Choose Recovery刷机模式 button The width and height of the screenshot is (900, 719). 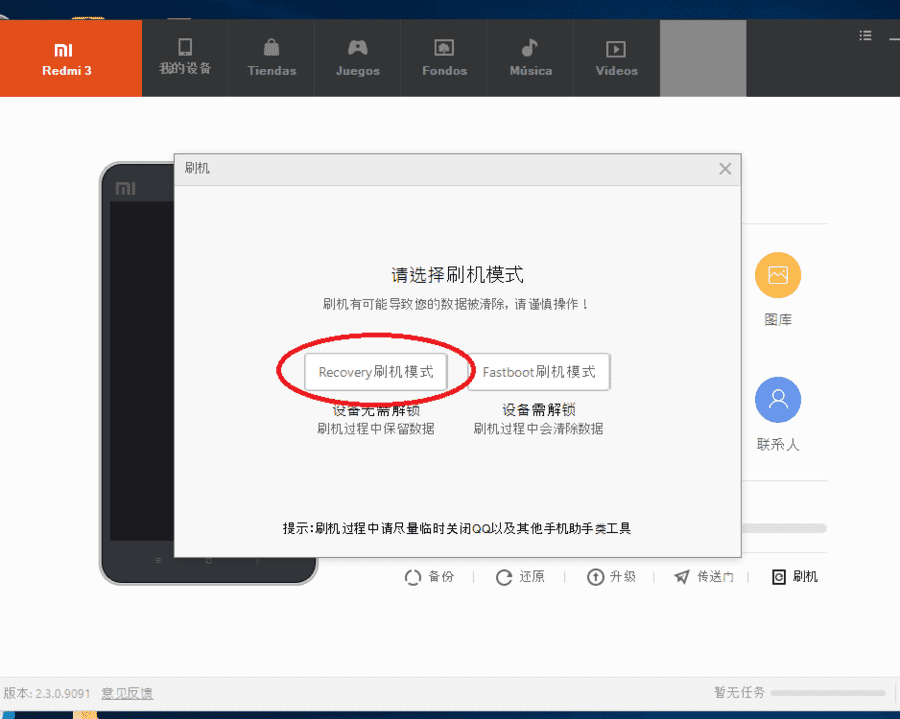375,372
